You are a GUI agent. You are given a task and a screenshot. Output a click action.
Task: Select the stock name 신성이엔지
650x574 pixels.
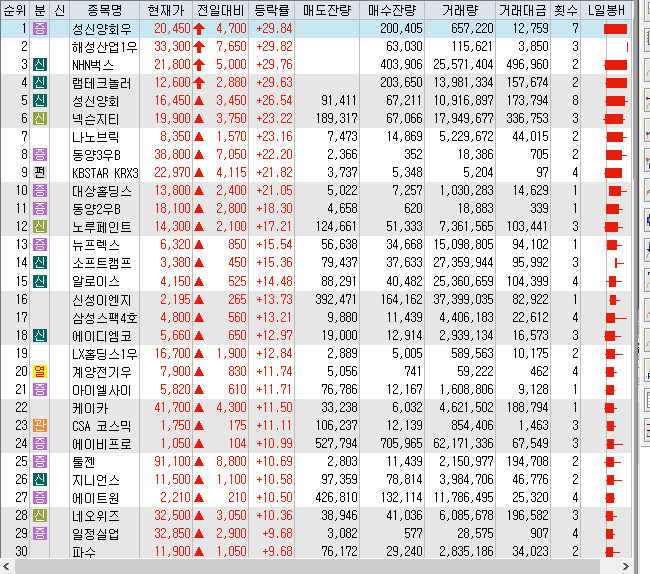click(102, 300)
